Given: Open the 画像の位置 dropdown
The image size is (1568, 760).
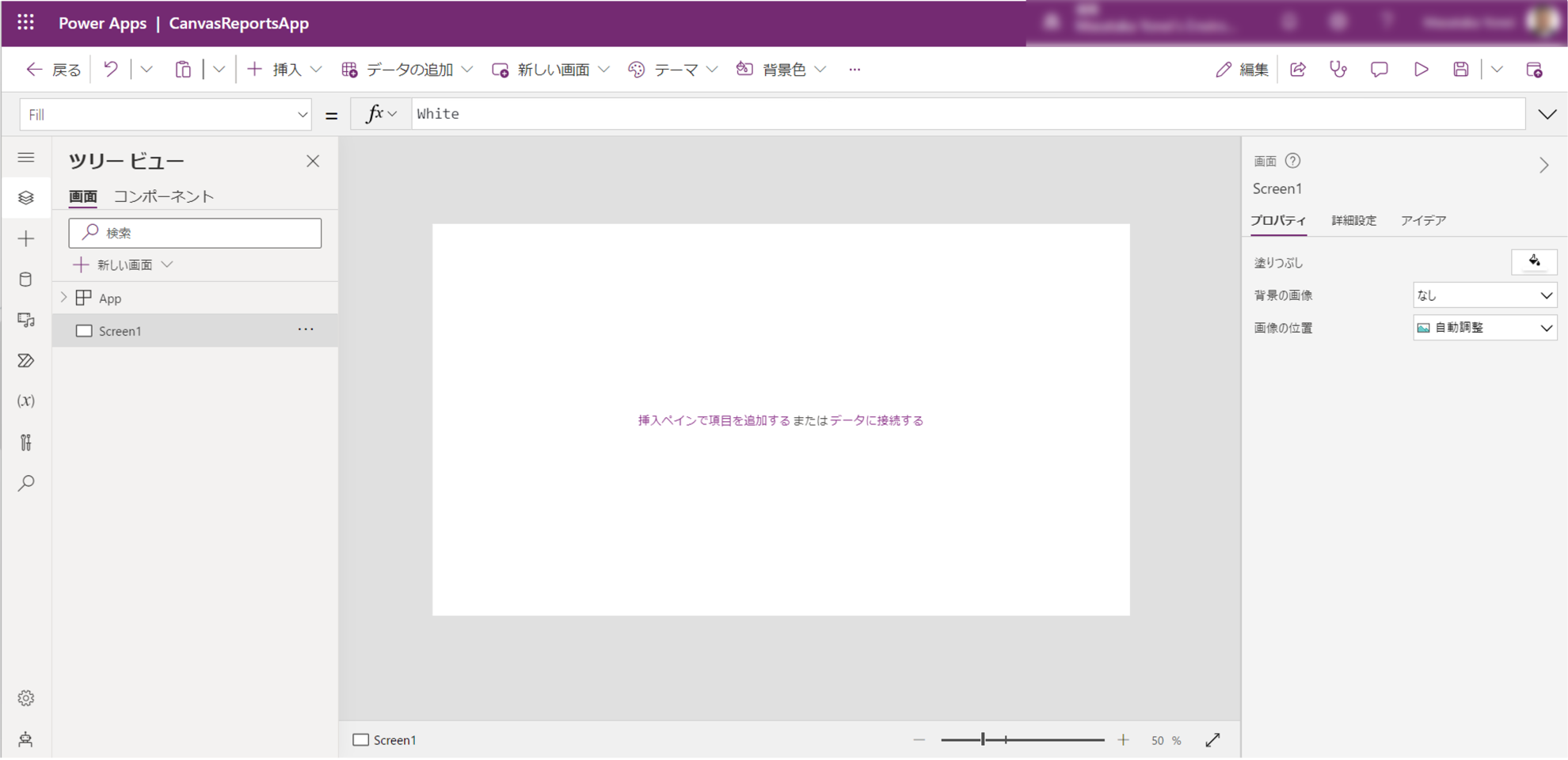Looking at the screenshot, I should (1485, 328).
